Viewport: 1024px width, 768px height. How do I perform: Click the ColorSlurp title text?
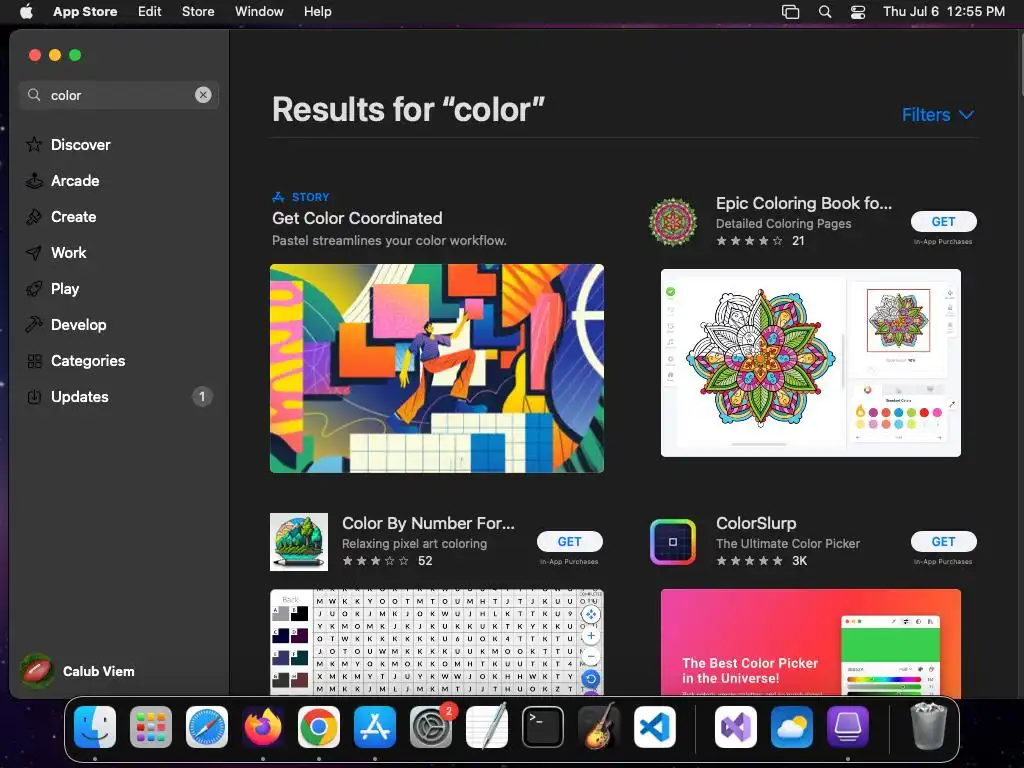pos(756,523)
